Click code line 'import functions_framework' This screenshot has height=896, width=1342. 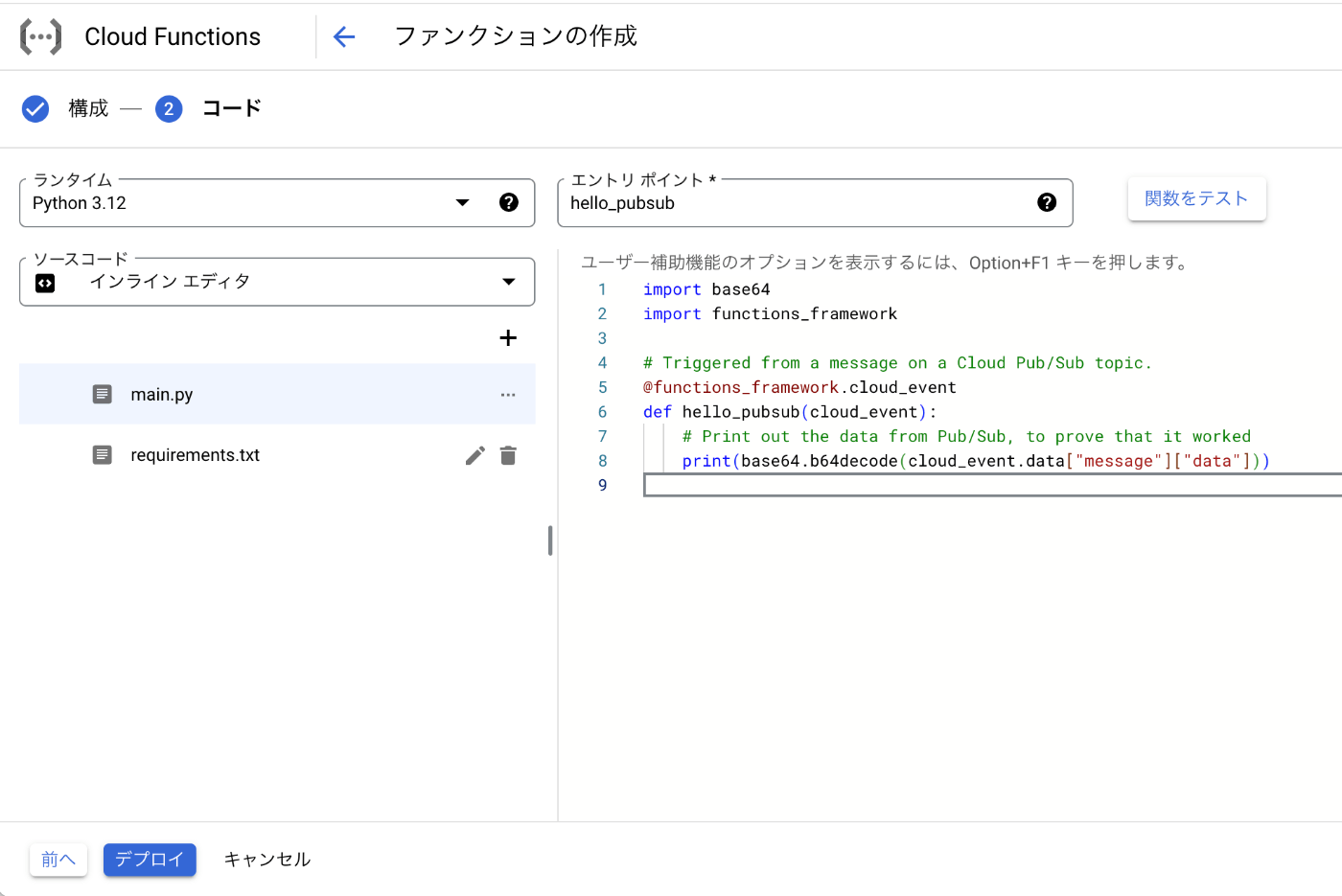[x=771, y=313]
